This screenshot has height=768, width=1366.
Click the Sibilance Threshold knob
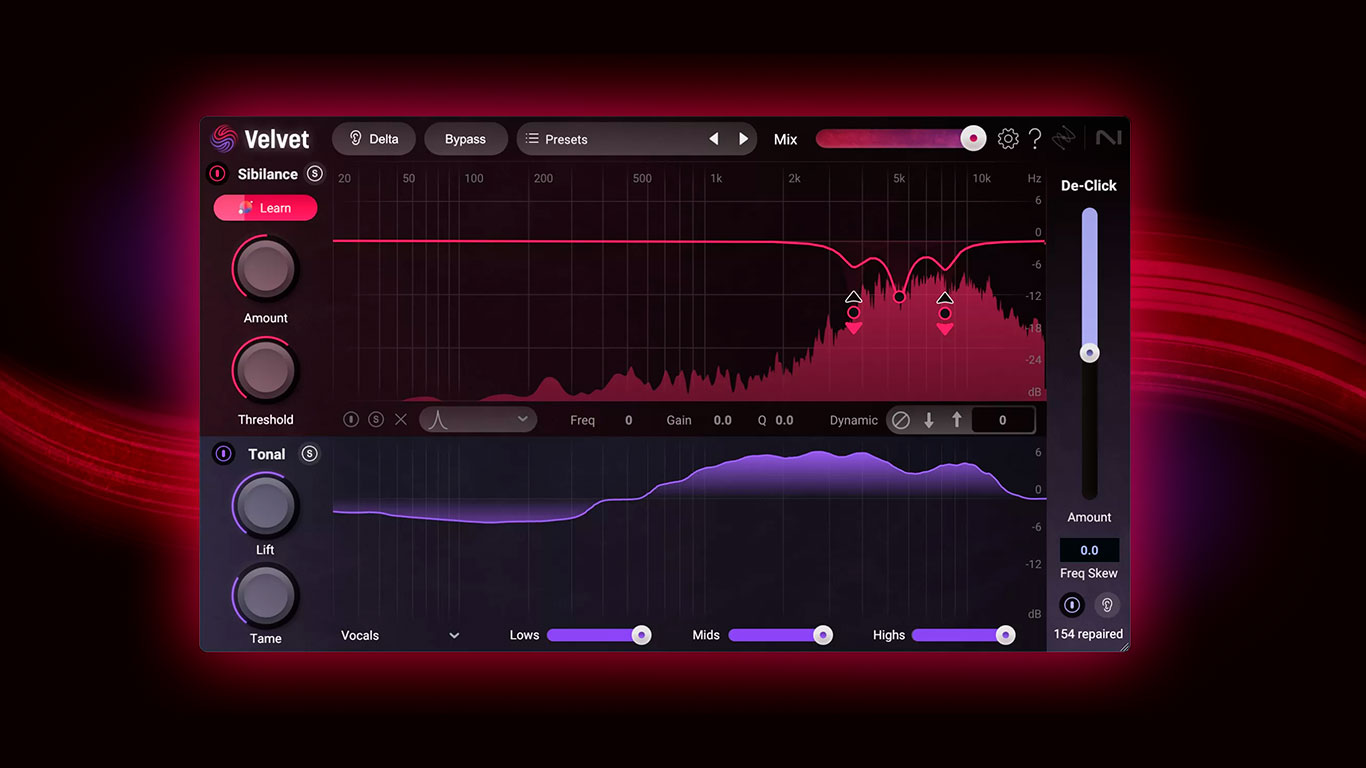(x=266, y=371)
